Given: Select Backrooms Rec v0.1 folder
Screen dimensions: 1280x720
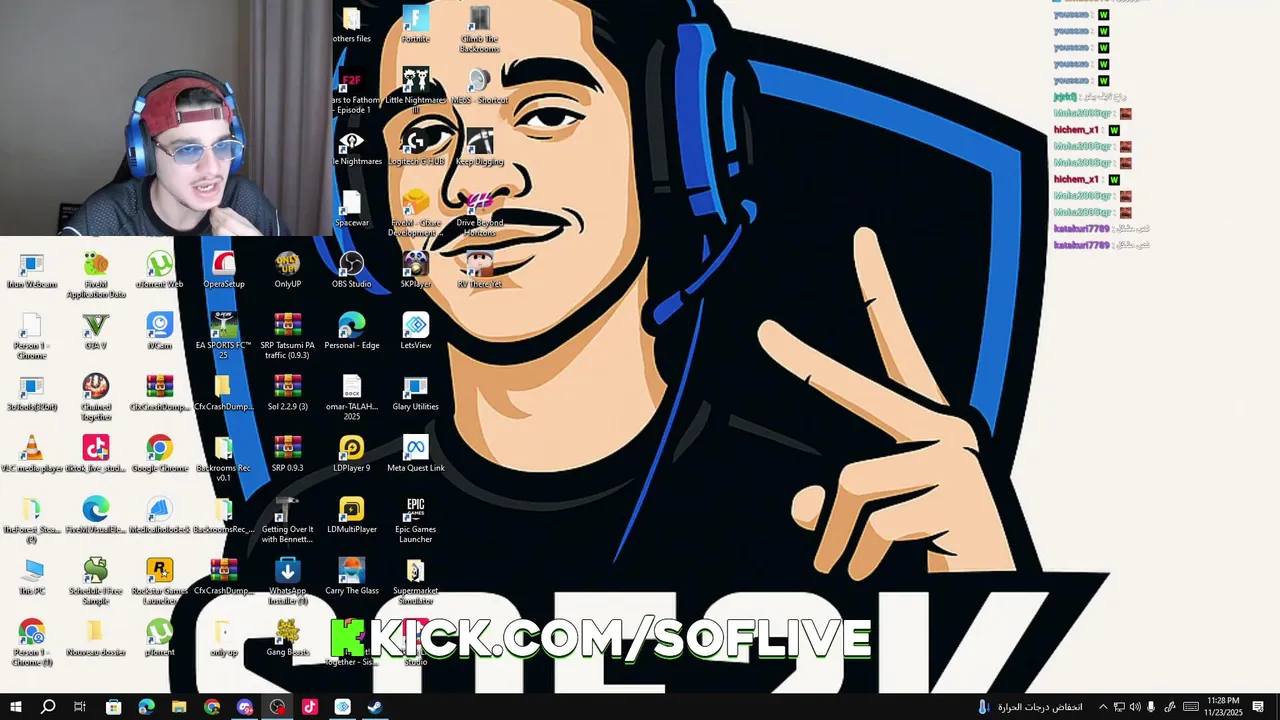Looking at the screenshot, I should [224, 459].
